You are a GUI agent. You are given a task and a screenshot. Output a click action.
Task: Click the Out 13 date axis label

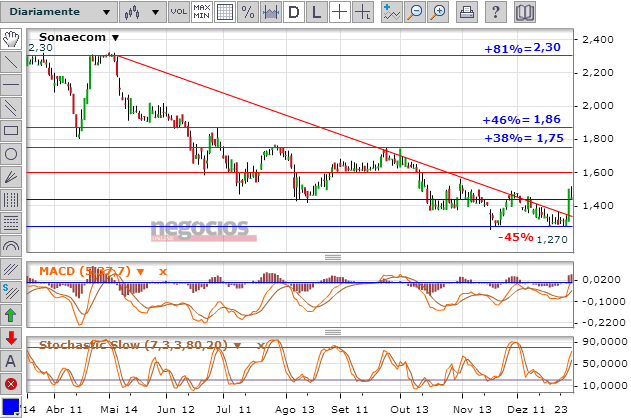pos(409,410)
